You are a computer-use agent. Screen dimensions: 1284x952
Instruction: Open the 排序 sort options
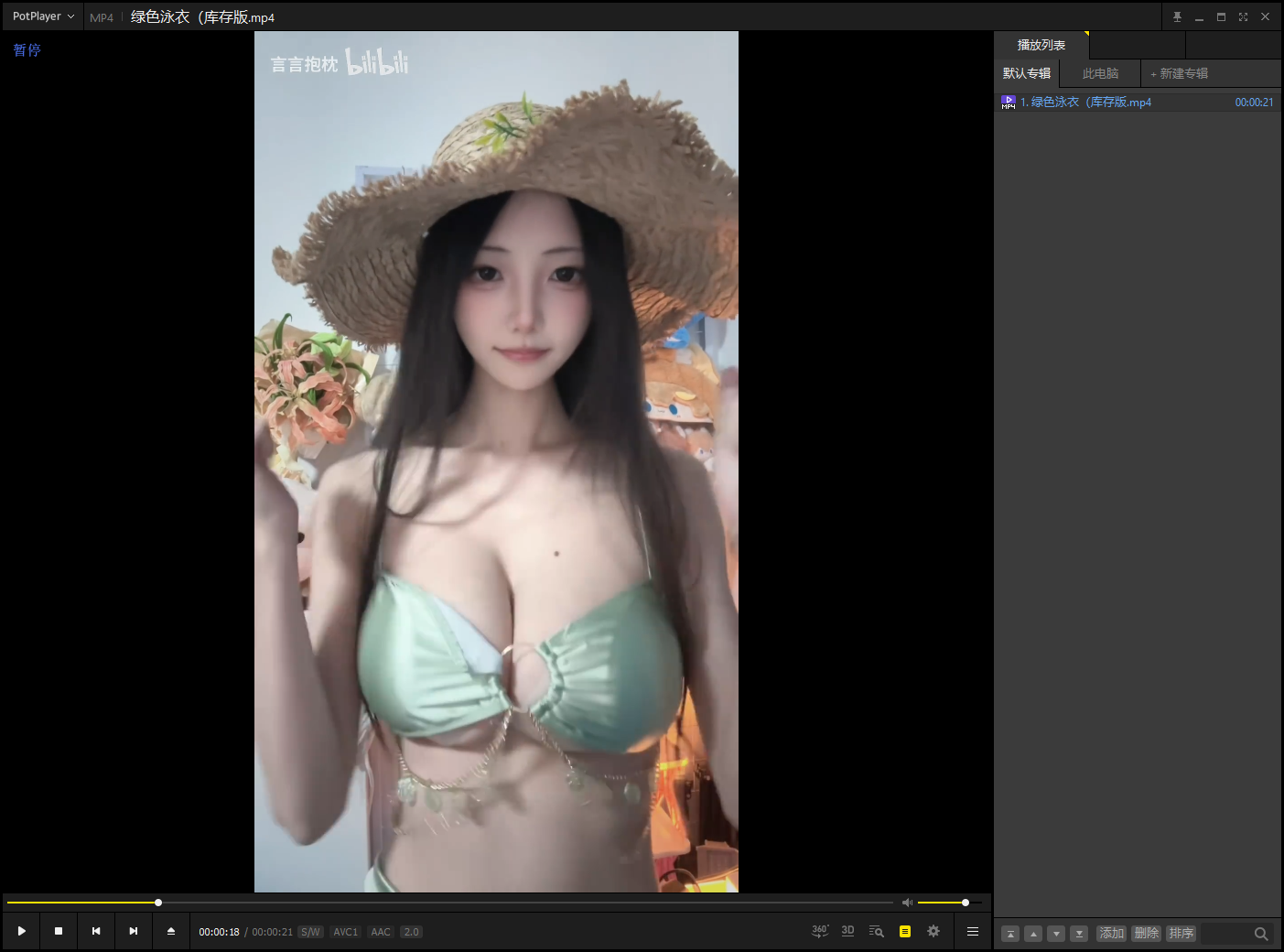(x=1181, y=933)
